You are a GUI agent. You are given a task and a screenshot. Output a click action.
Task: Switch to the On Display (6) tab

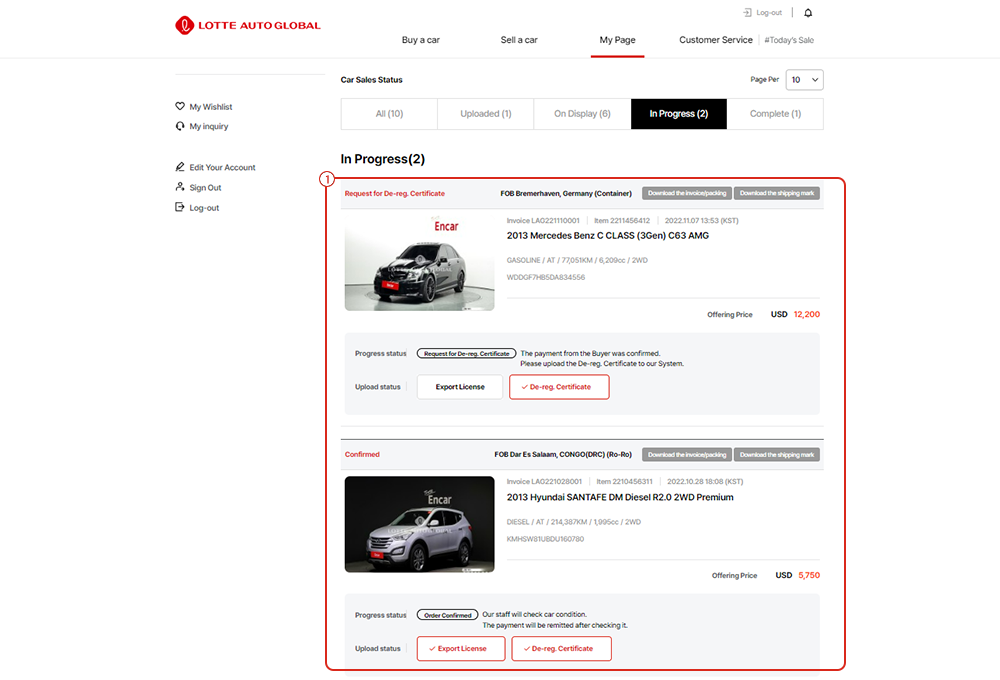pos(582,114)
